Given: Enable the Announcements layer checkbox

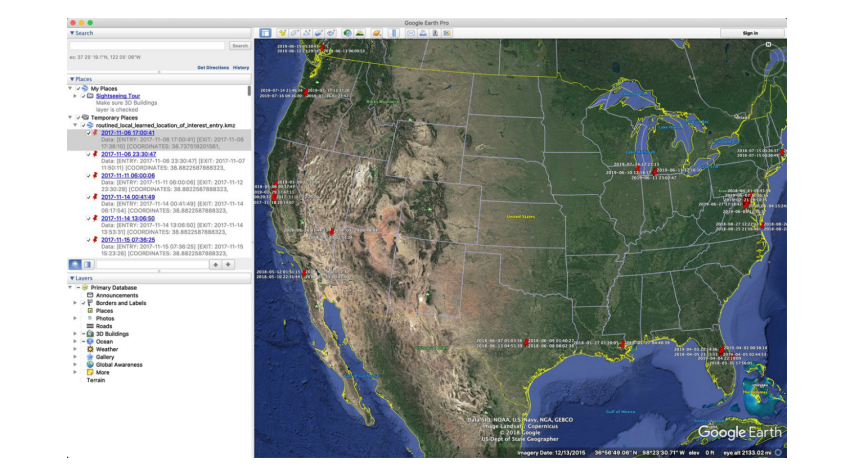Looking at the screenshot, I should click(83, 295).
